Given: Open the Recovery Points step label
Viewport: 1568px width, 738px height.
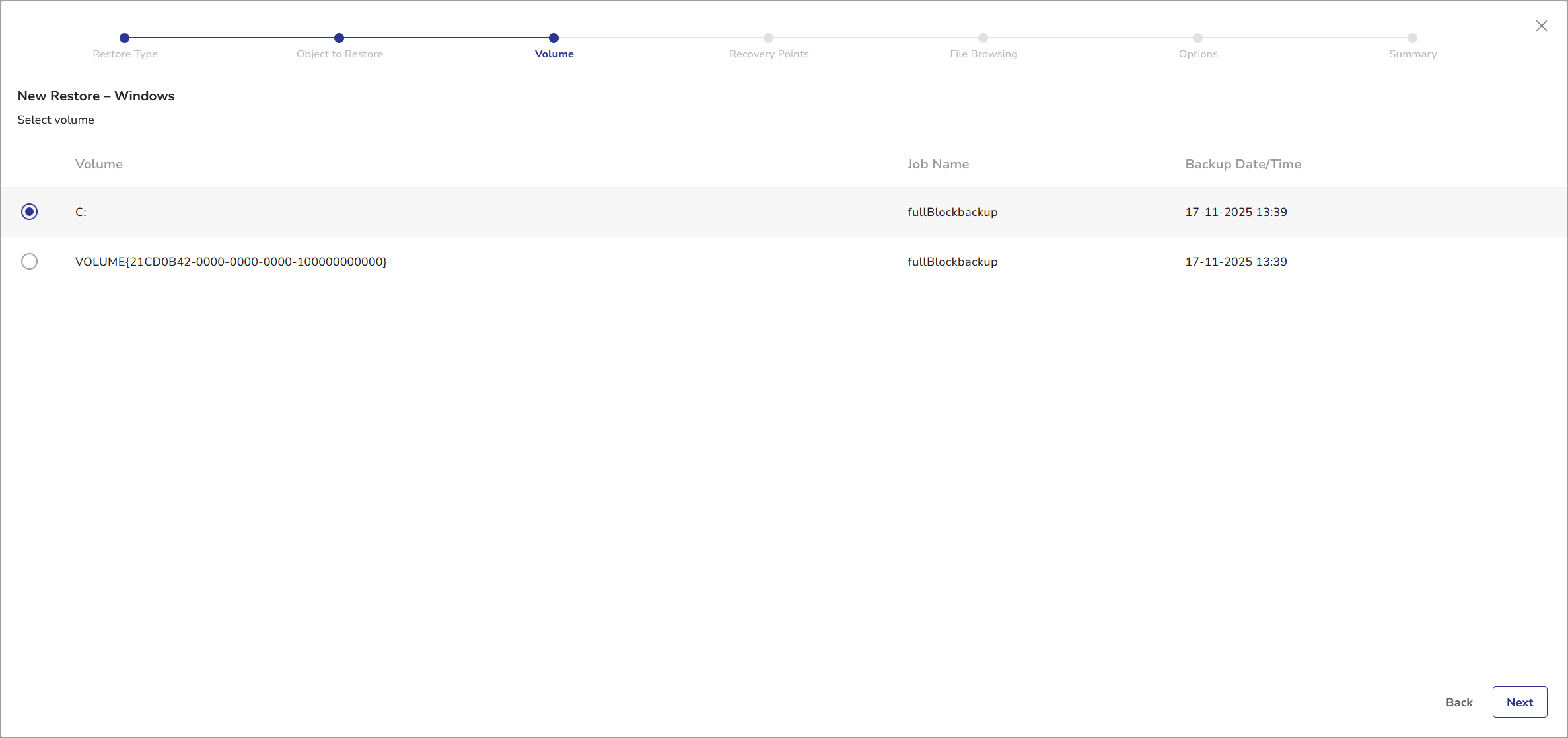Looking at the screenshot, I should click(769, 54).
